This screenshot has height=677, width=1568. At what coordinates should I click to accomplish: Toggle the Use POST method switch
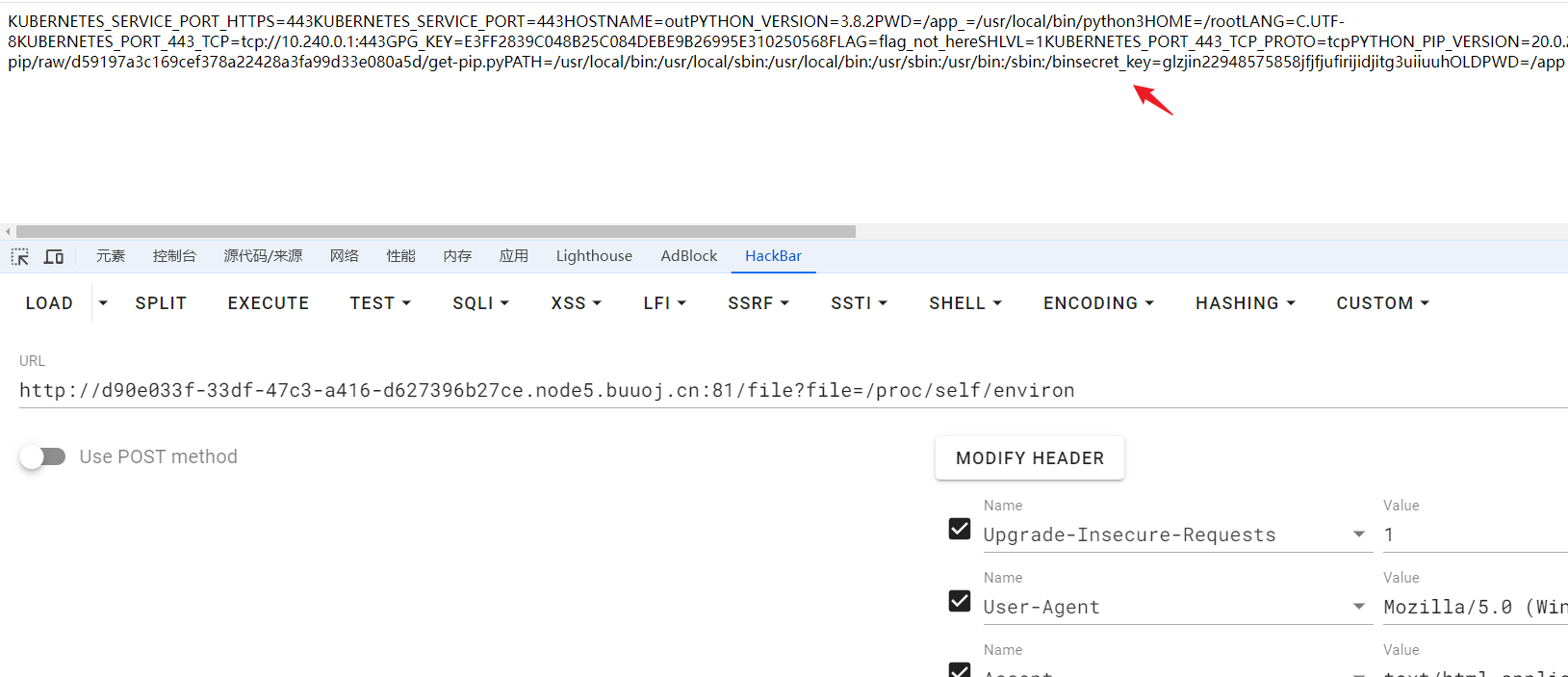(x=42, y=456)
